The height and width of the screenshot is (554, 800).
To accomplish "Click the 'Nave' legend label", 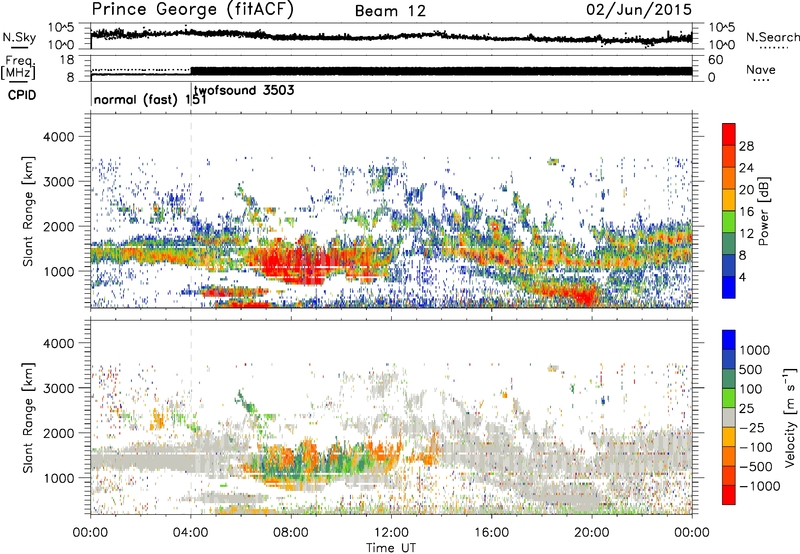I will 761,70.
